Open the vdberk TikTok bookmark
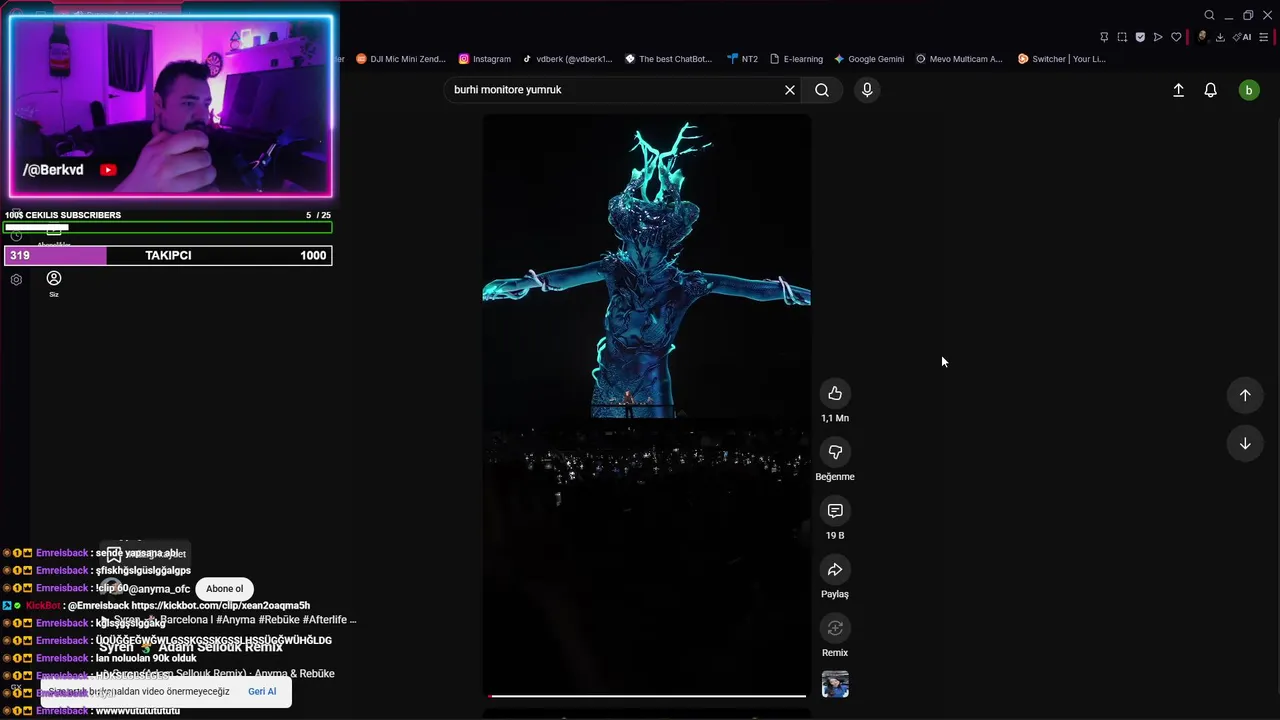The image size is (1280, 720). coord(567,59)
